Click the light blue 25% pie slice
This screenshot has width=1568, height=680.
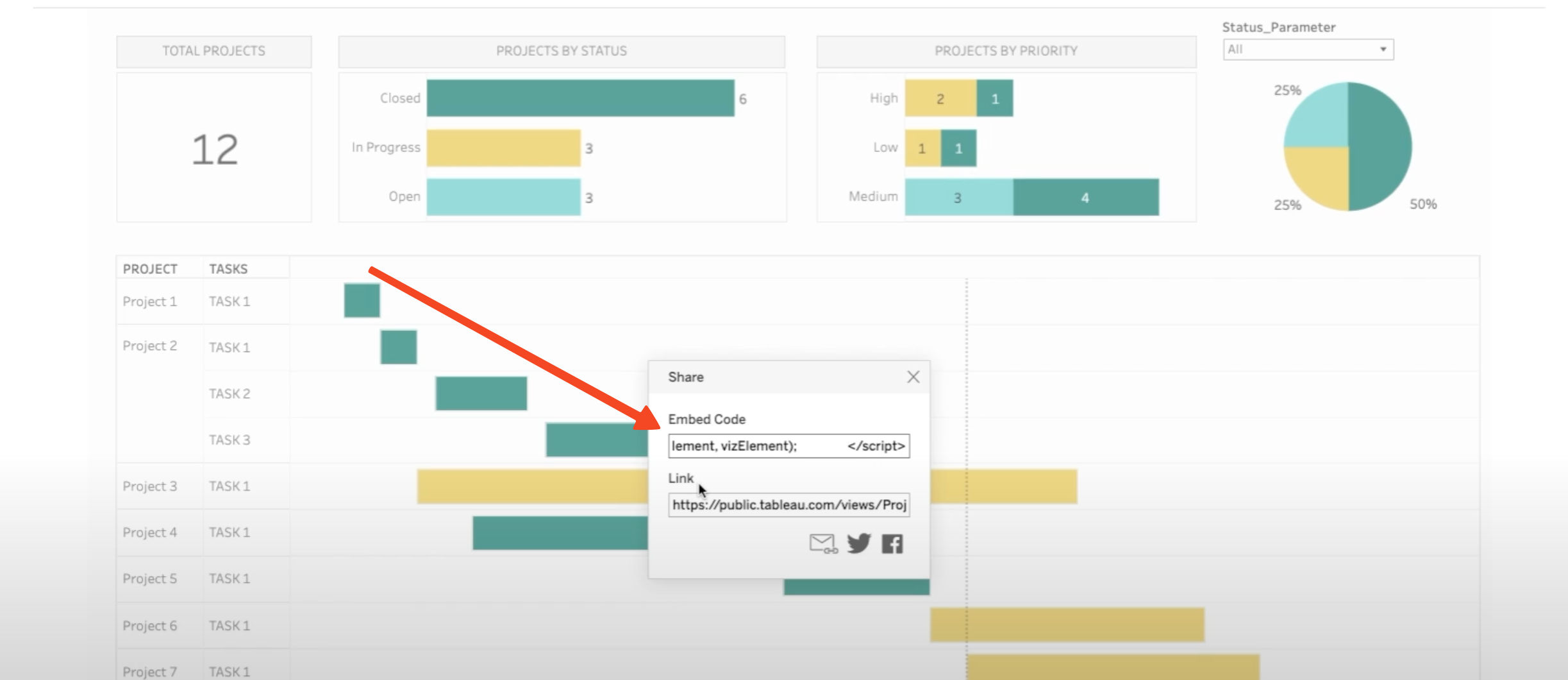pyautogui.click(x=1319, y=119)
